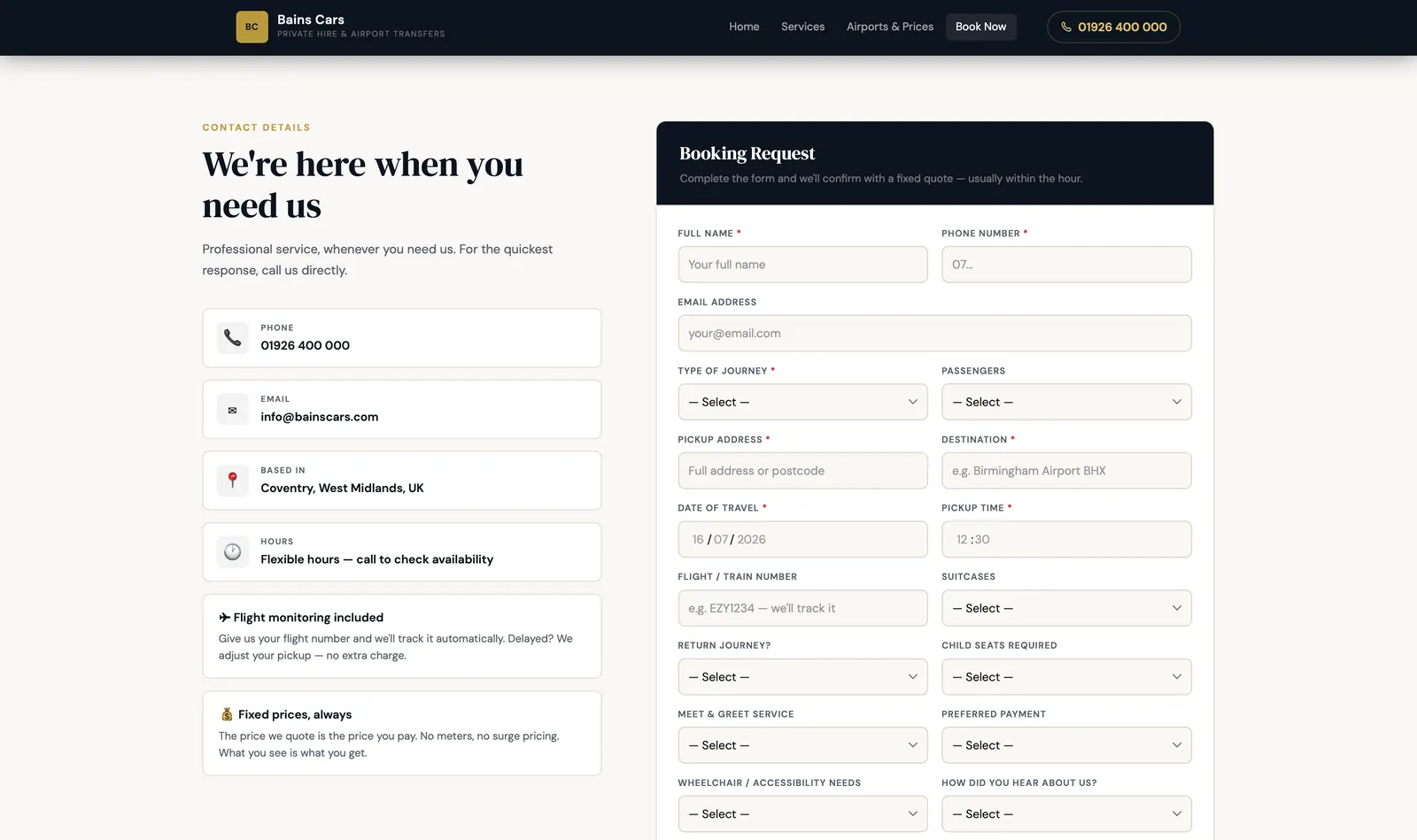This screenshot has height=840, width=1417.
Task: Open the Services nav item
Action: tap(802, 27)
